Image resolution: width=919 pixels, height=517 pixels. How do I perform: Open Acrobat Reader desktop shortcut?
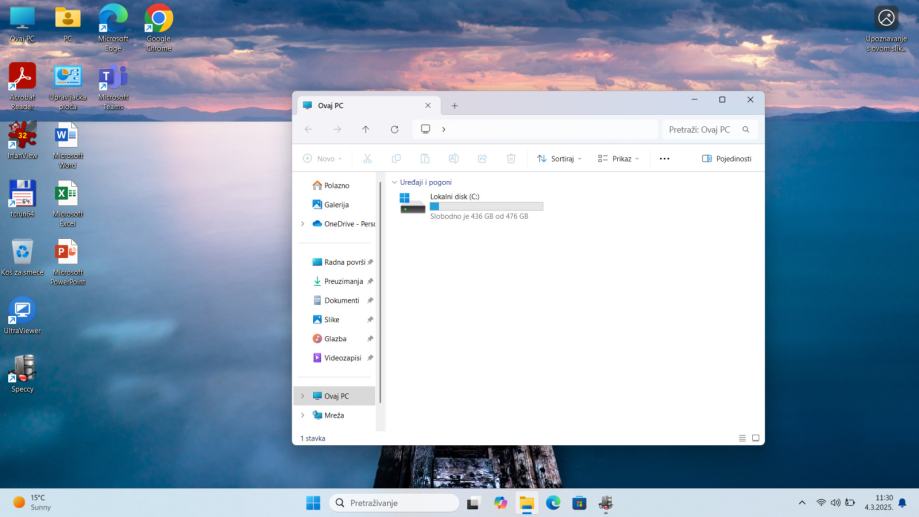click(22, 86)
